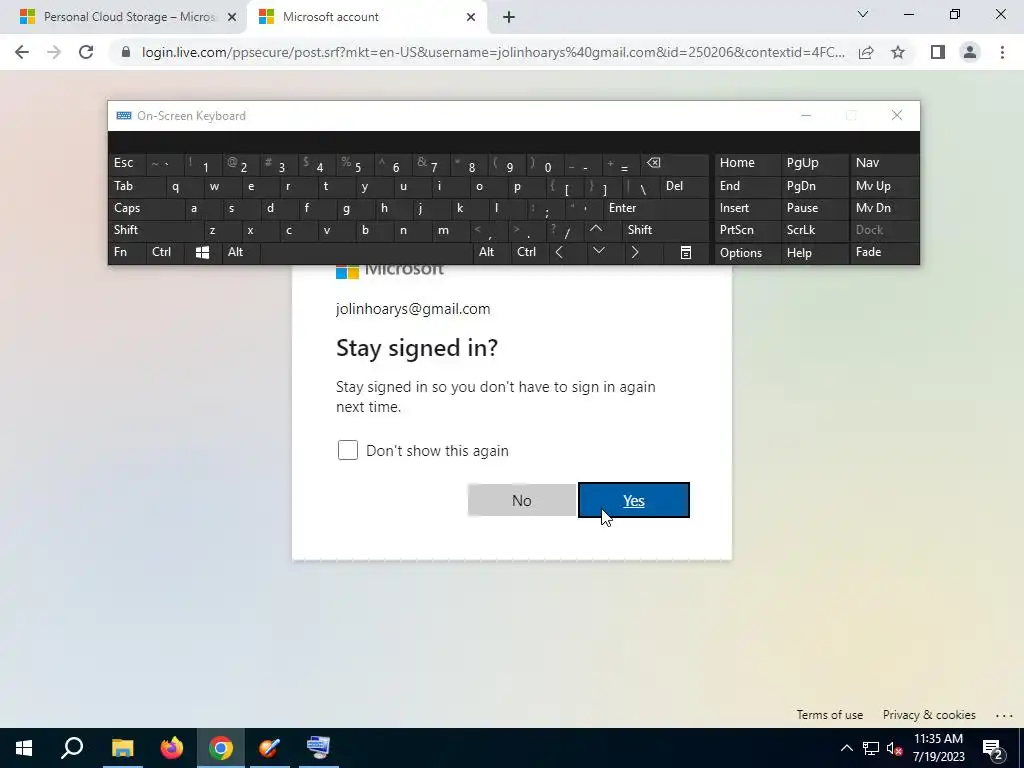Open taskbar clock and date
The image size is (1024, 768).
[x=938, y=748]
